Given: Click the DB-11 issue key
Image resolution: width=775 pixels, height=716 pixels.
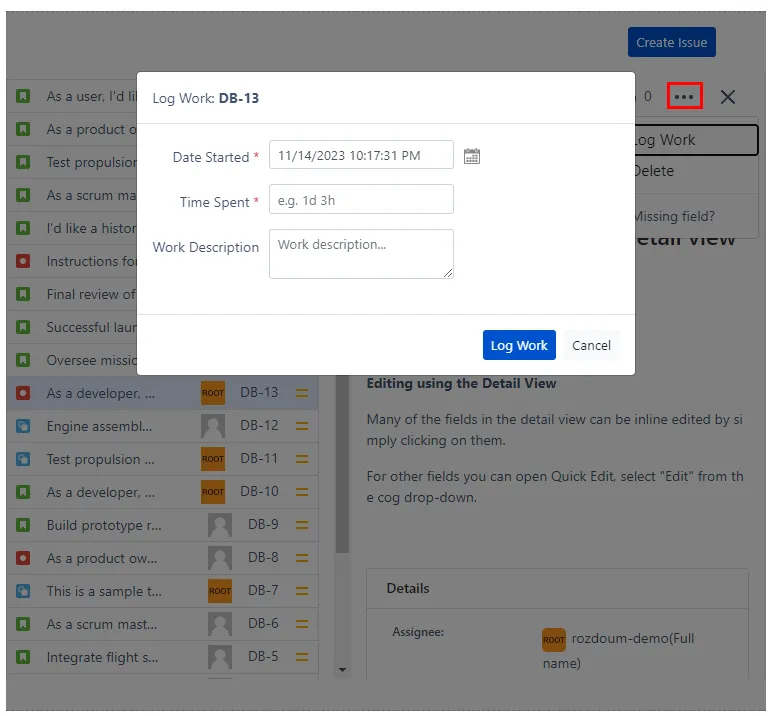Looking at the screenshot, I should (x=259, y=459).
